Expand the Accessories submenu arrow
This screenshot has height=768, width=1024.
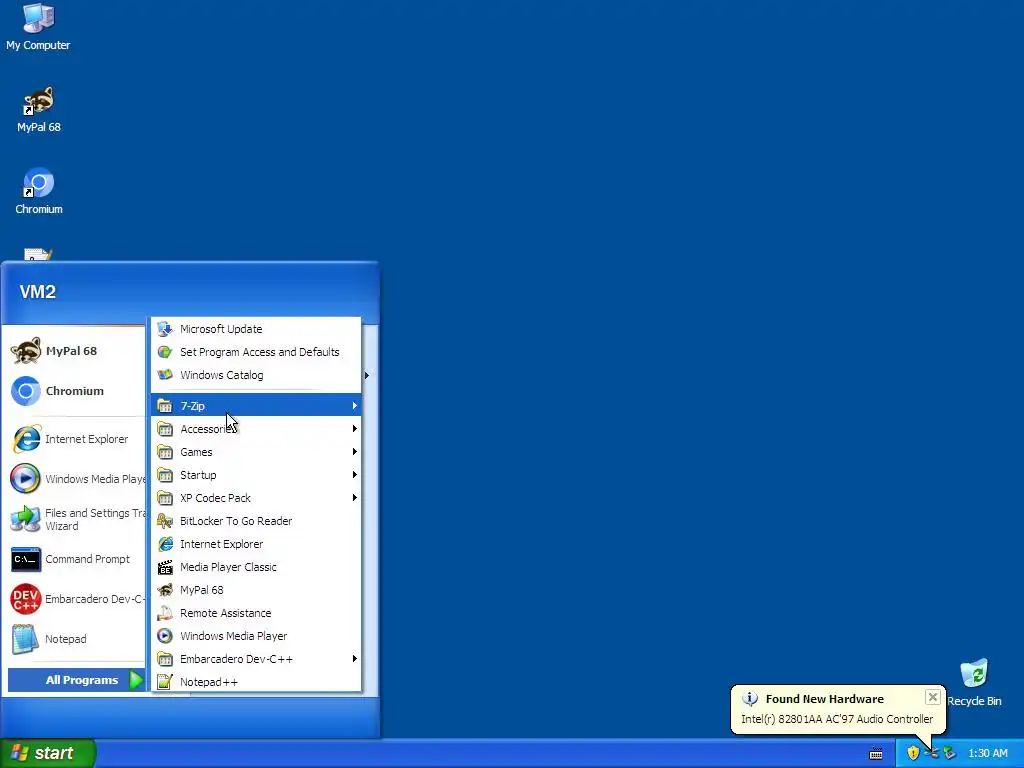click(x=355, y=428)
